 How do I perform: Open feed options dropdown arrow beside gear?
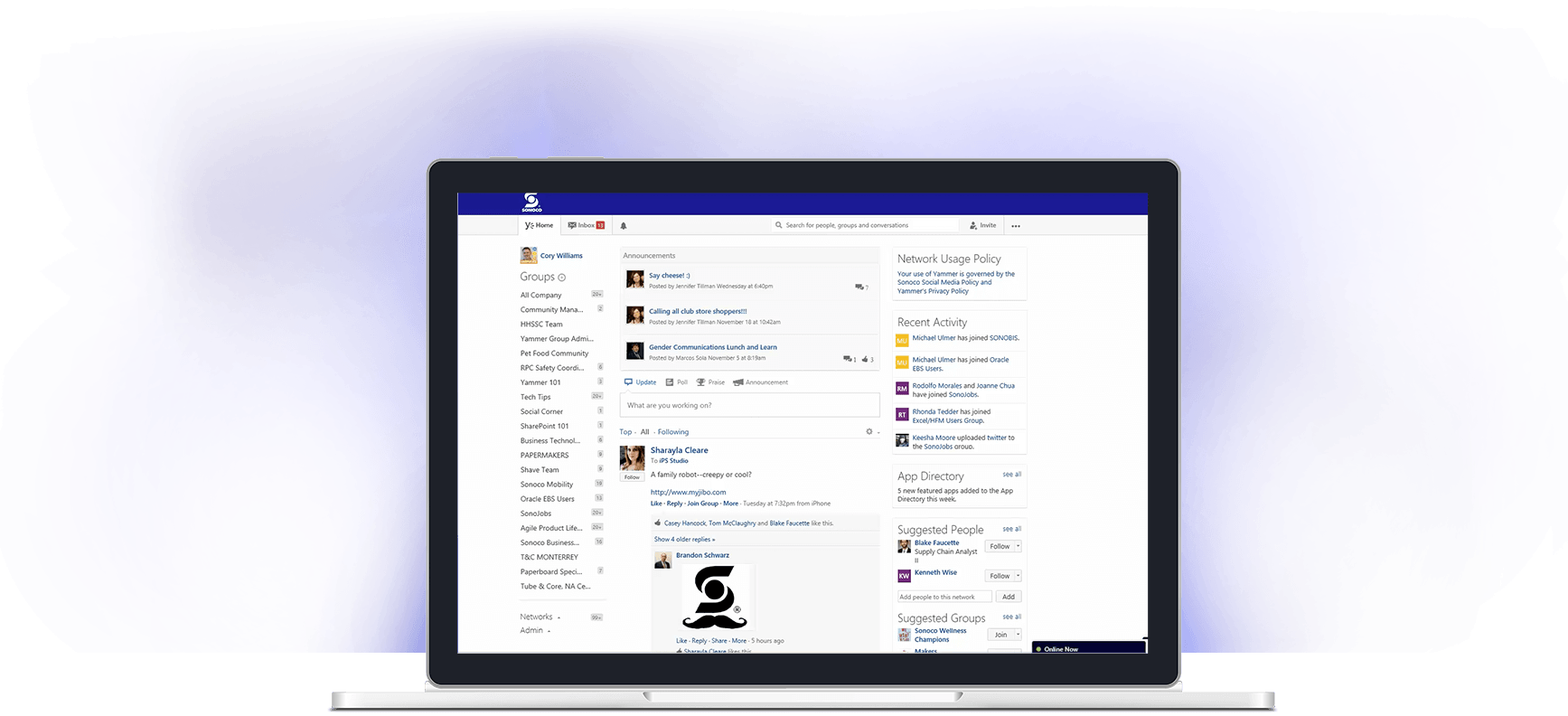coord(878,432)
